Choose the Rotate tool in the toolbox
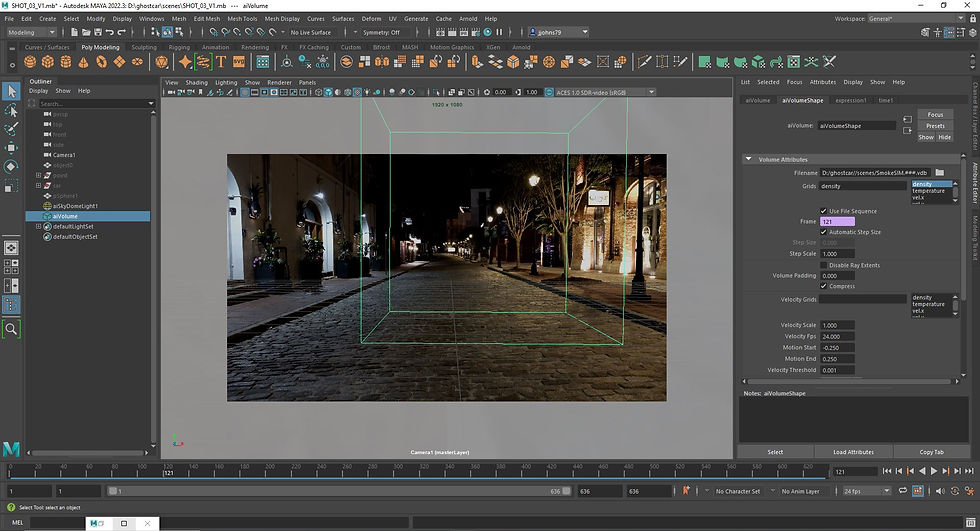This screenshot has width=980, height=531. tap(11, 166)
